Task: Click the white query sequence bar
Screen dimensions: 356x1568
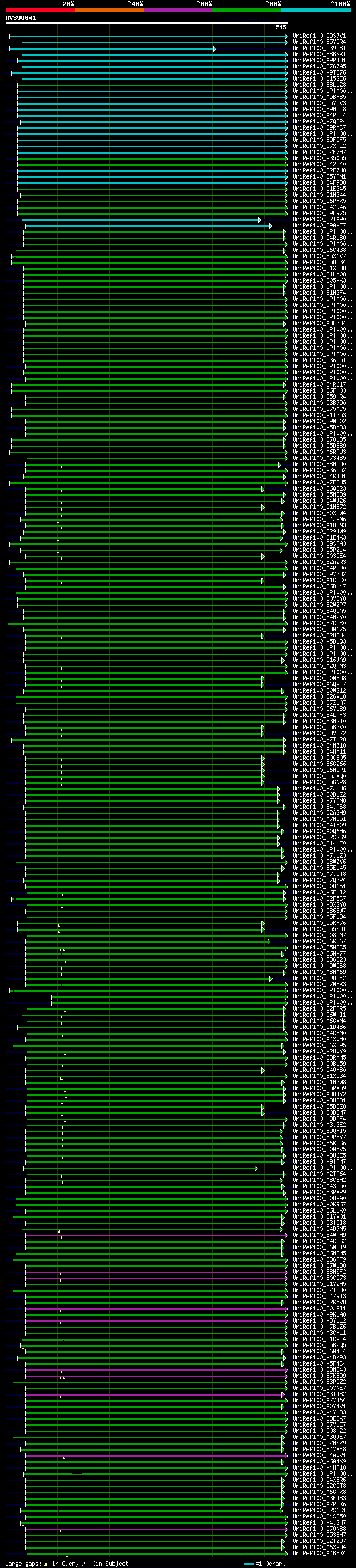Action: point(147,23)
